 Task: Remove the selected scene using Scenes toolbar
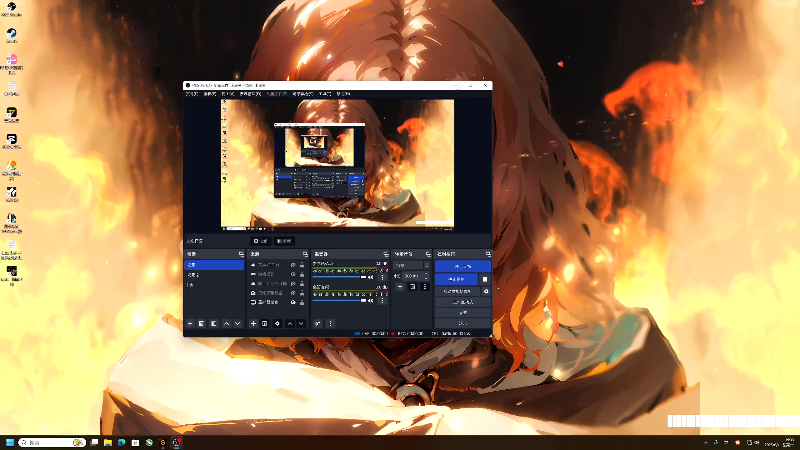coord(202,323)
